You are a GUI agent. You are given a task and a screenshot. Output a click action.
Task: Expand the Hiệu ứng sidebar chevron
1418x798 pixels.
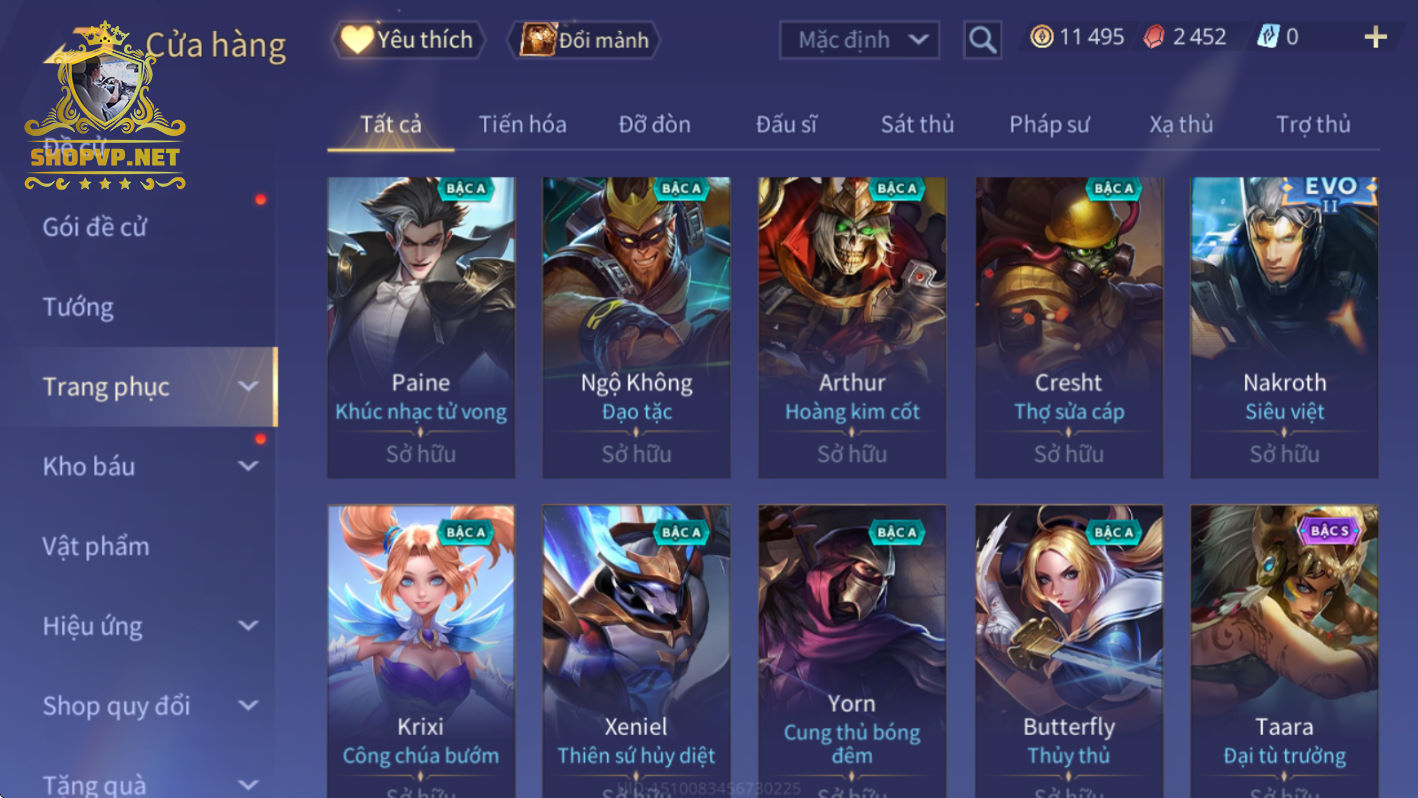(248, 626)
